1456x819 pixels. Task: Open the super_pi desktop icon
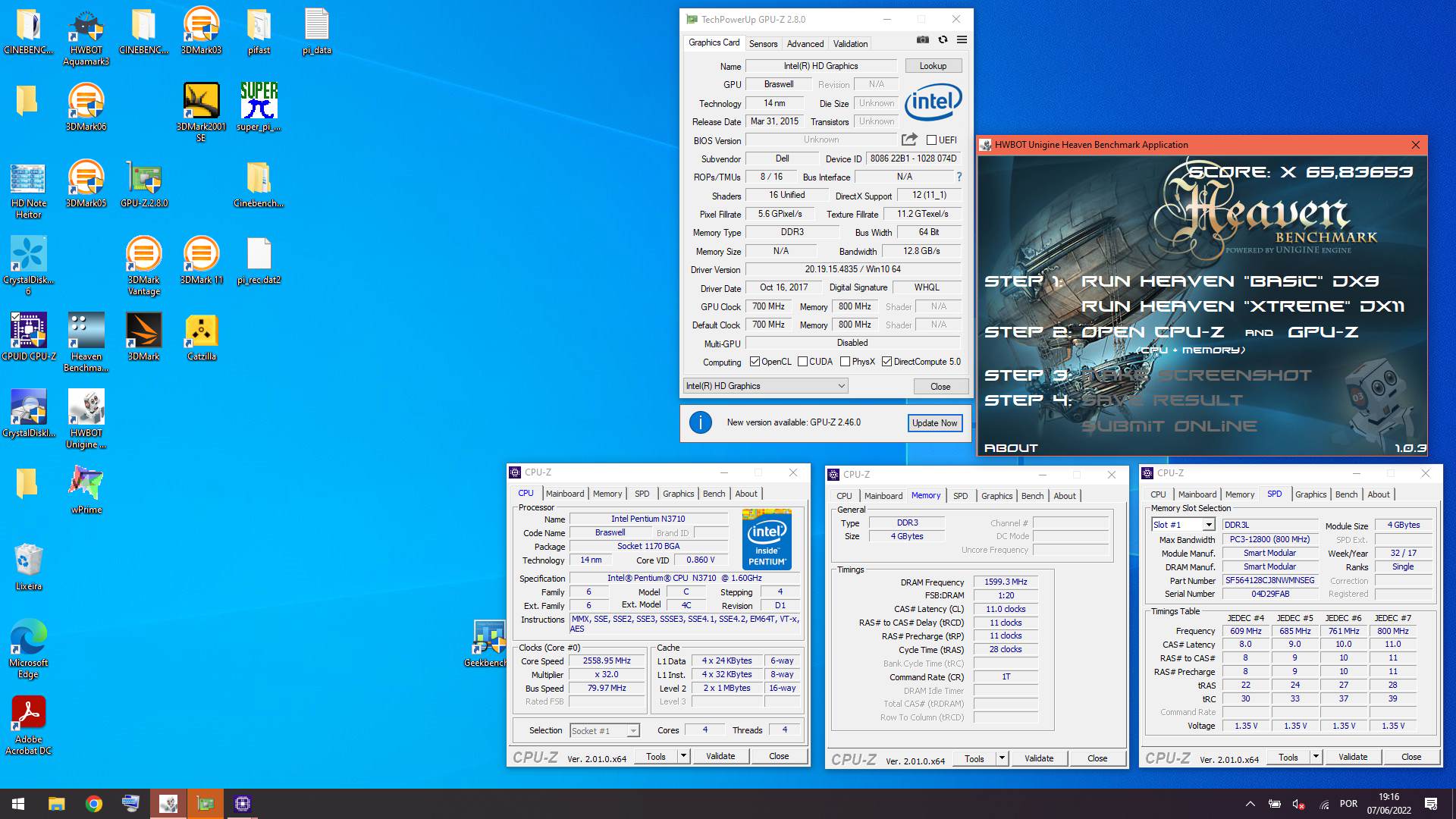[x=259, y=108]
